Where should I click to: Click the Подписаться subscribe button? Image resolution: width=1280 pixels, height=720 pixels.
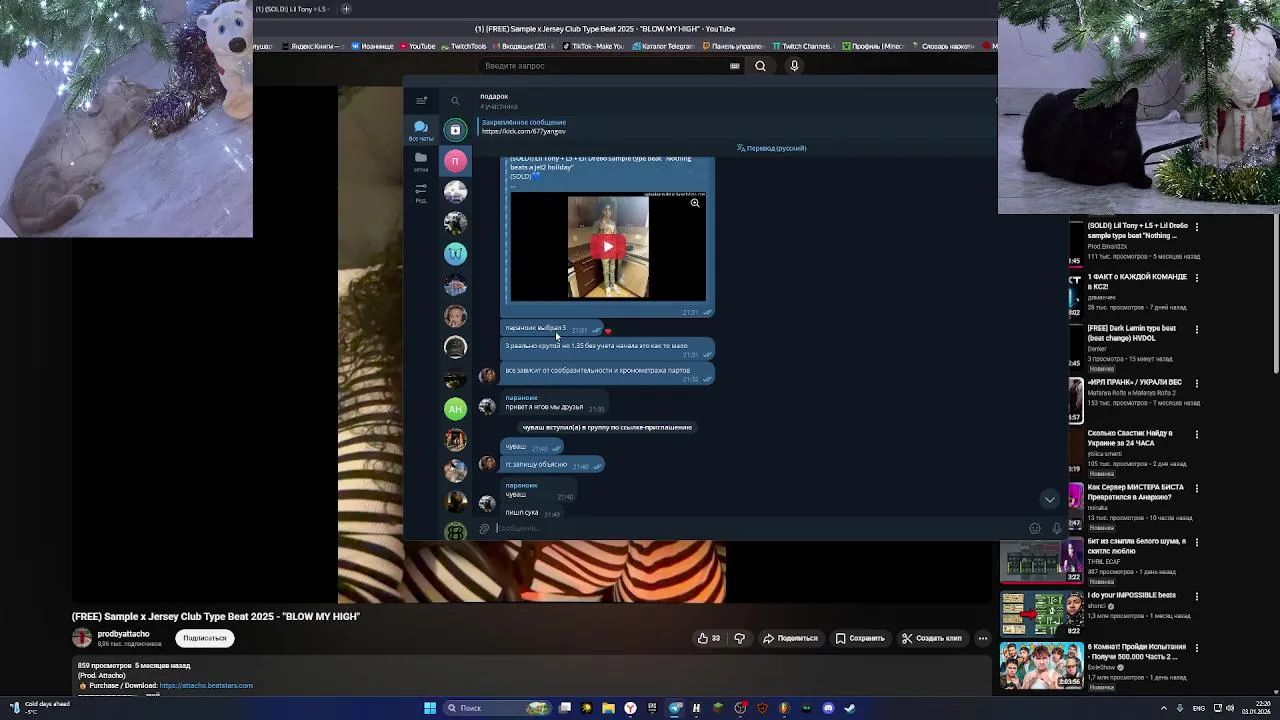pyautogui.click(x=205, y=638)
